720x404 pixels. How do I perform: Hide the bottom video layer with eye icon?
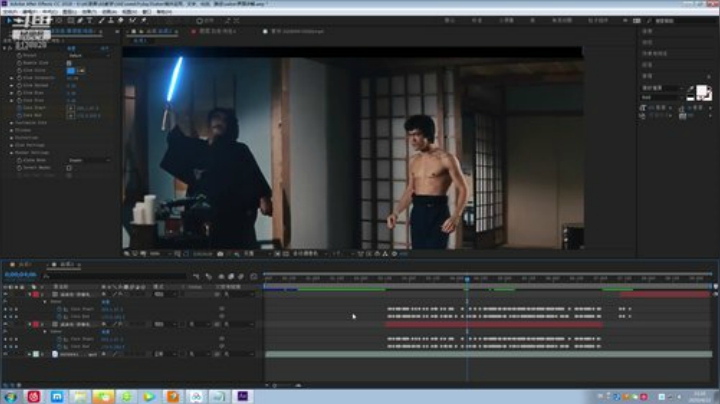click(x=6, y=354)
